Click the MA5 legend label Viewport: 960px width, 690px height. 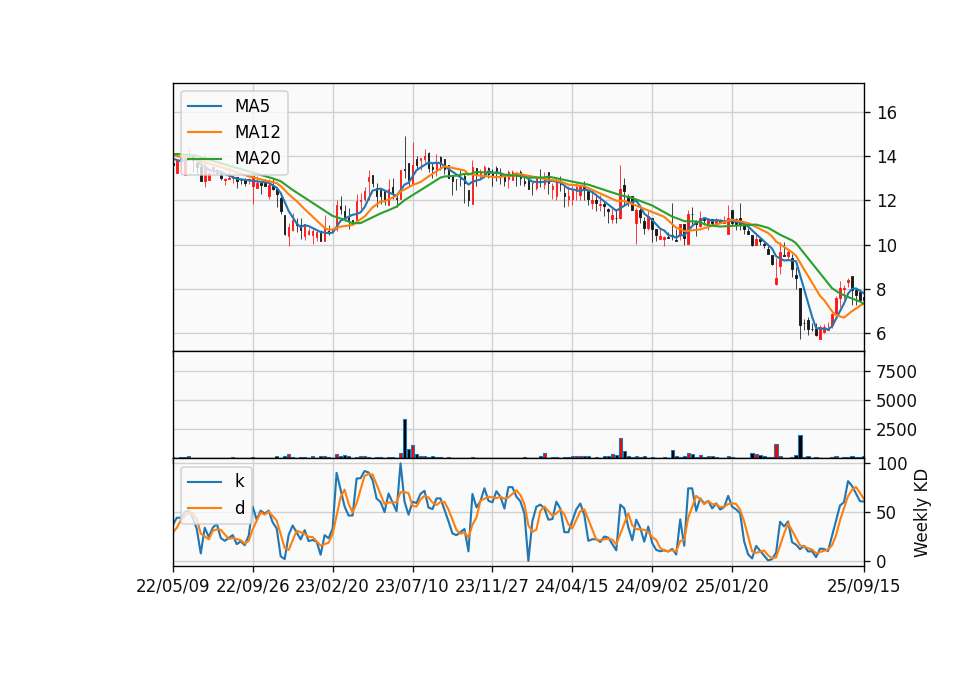[x=252, y=106]
